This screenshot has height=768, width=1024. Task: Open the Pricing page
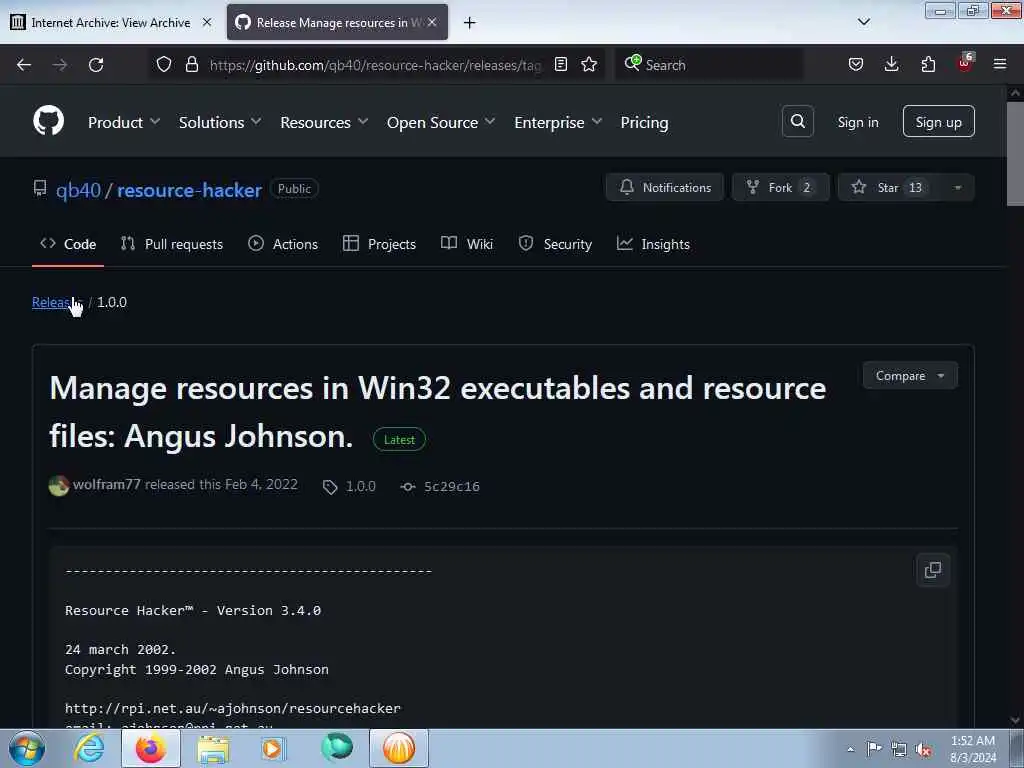coord(645,122)
